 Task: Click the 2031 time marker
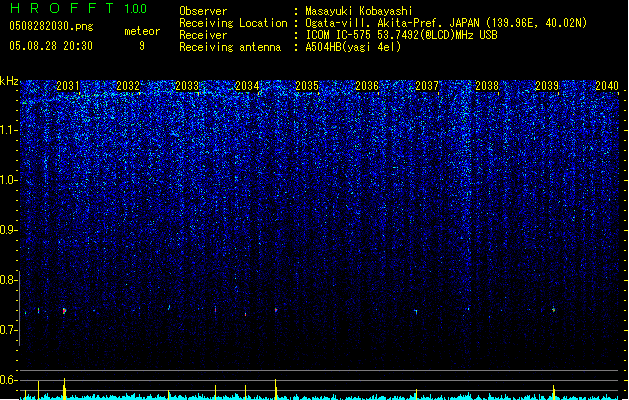pos(68,86)
